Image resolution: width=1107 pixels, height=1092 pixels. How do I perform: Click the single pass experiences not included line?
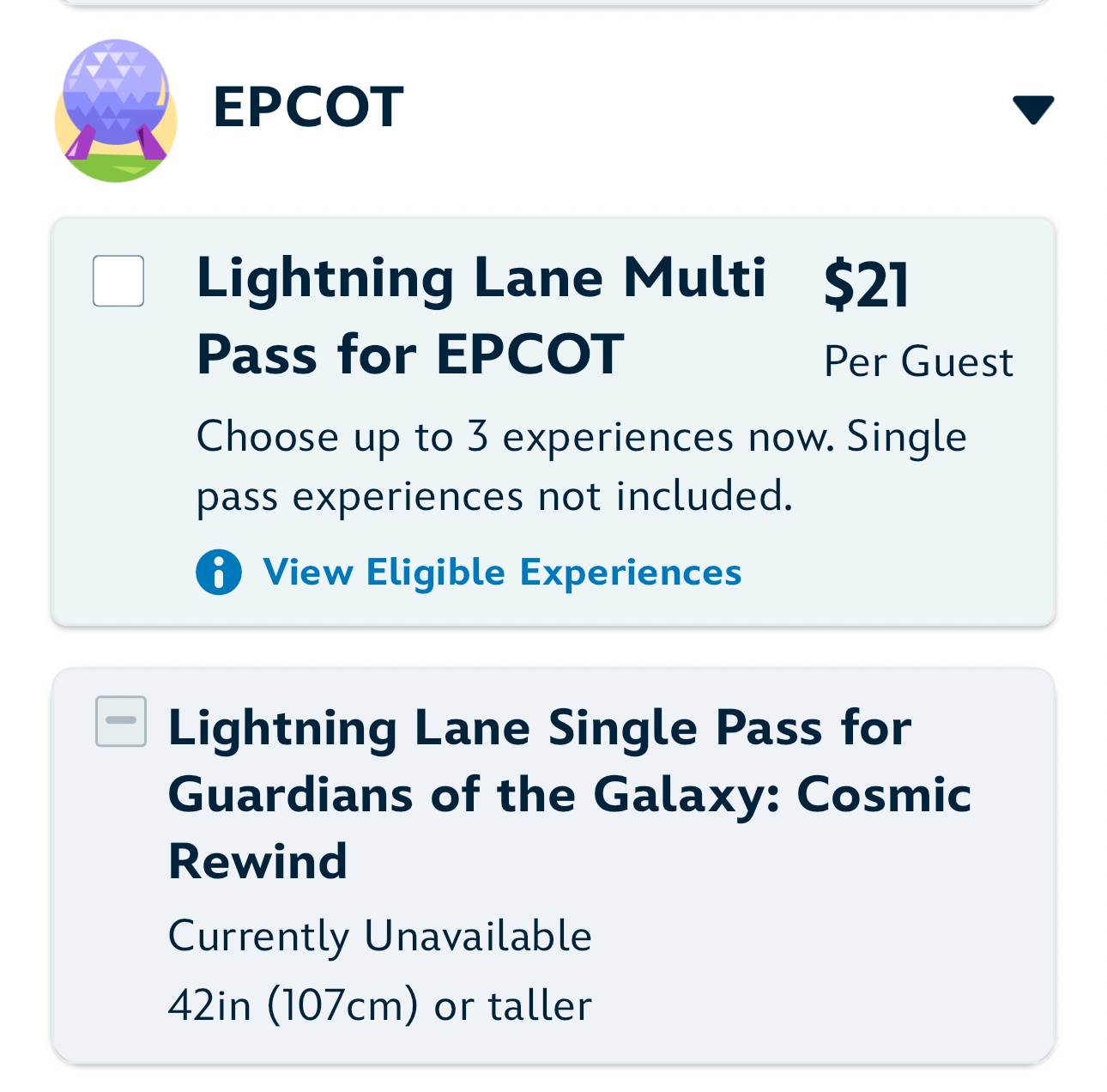[494, 496]
